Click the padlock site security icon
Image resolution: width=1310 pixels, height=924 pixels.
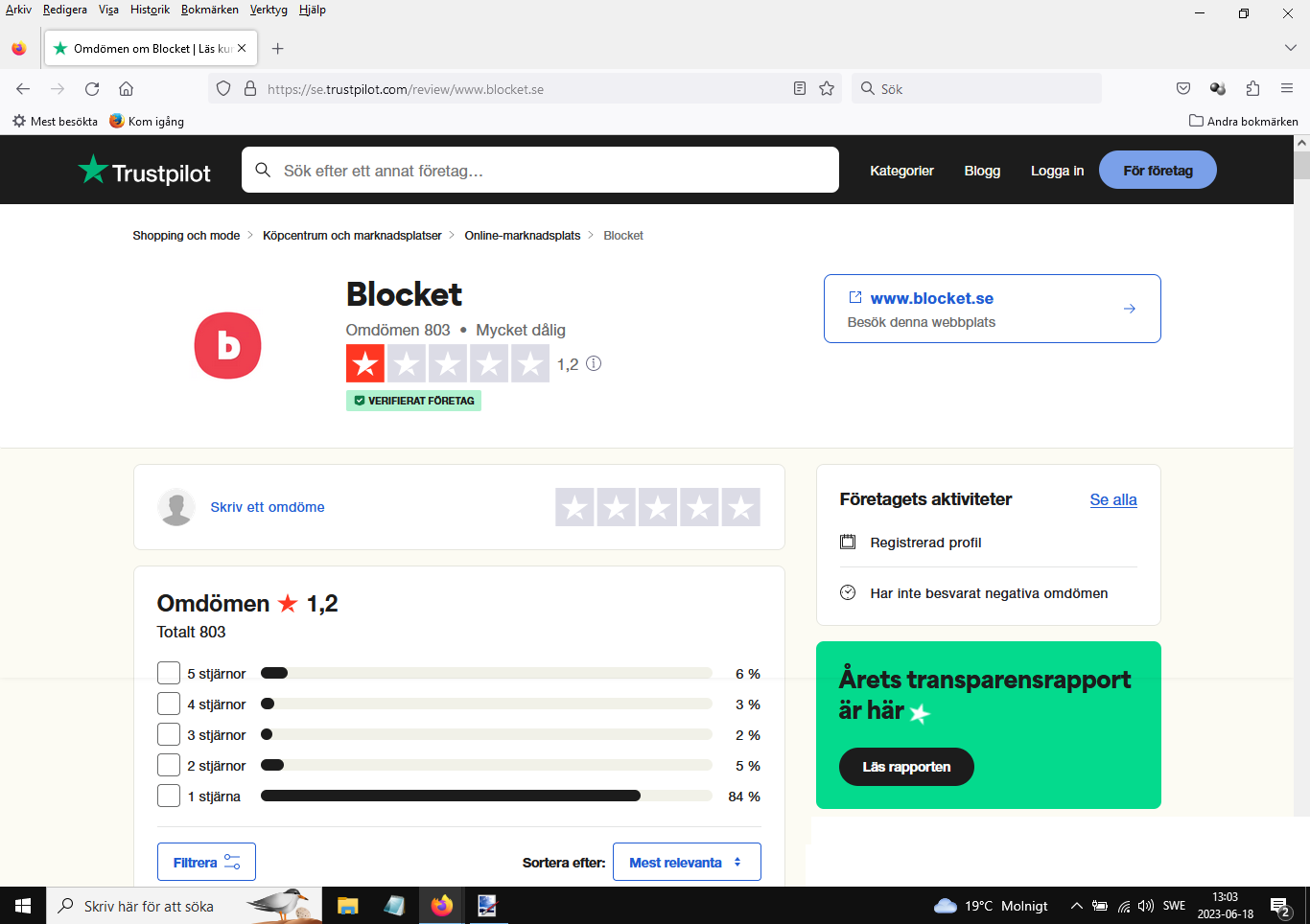click(x=250, y=89)
